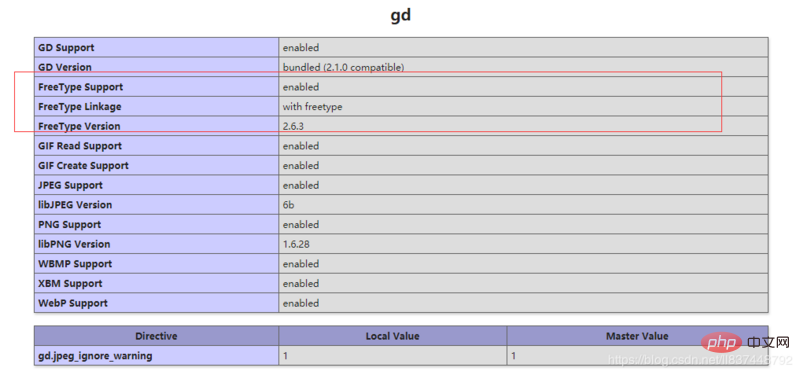Select 'enabled' value in the PNG Support row
This screenshot has width=800, height=375.
pyautogui.click(x=301, y=224)
